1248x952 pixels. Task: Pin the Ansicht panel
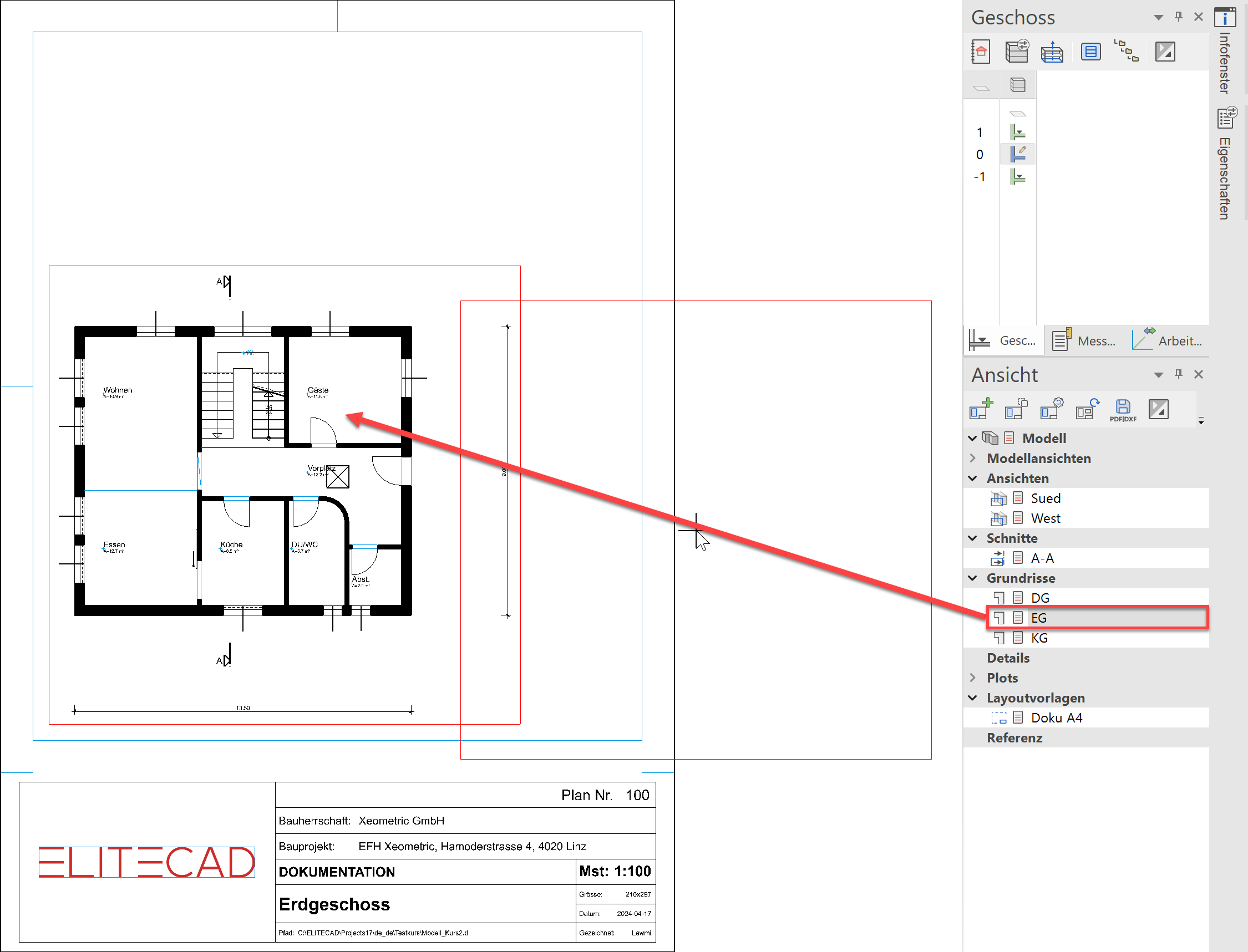(x=1178, y=375)
